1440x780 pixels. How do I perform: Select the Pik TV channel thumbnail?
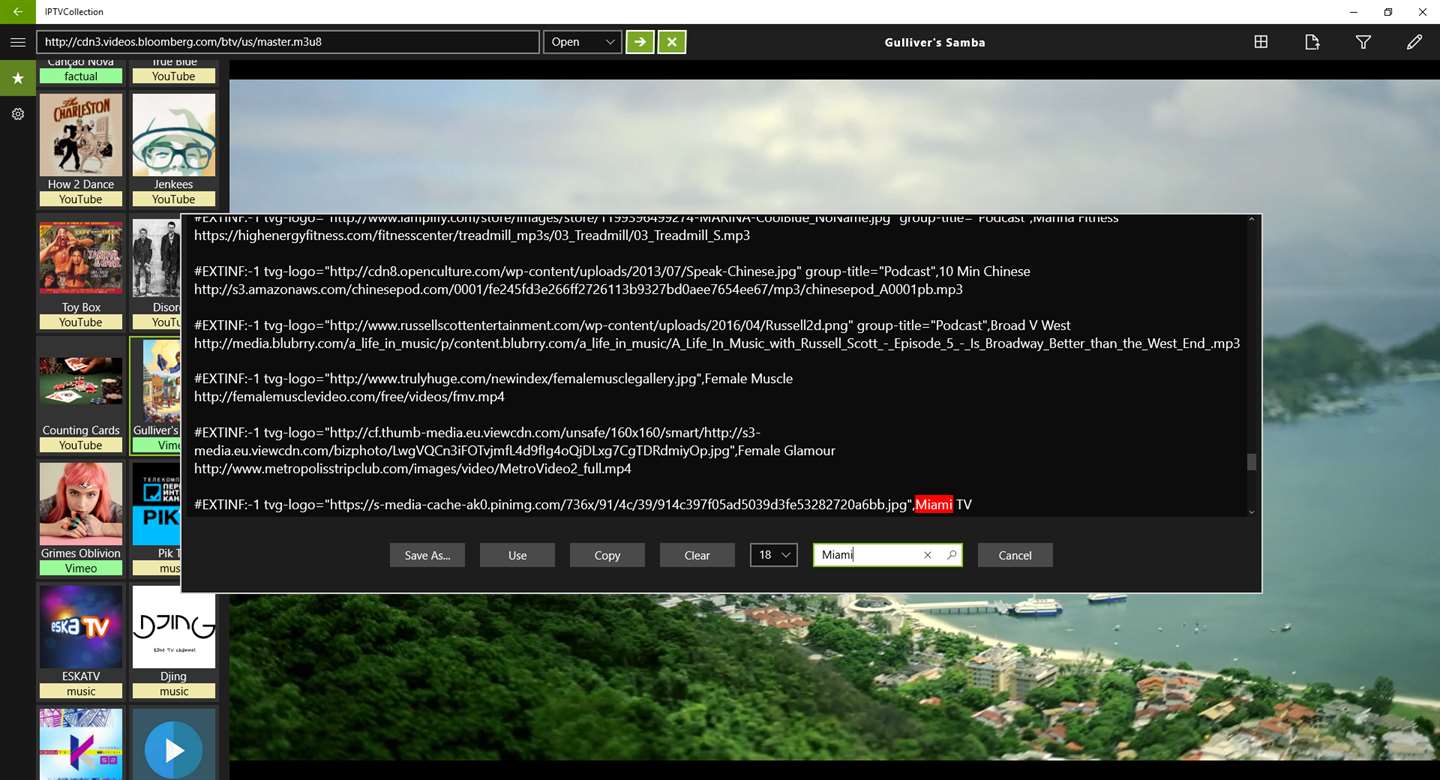(x=157, y=504)
